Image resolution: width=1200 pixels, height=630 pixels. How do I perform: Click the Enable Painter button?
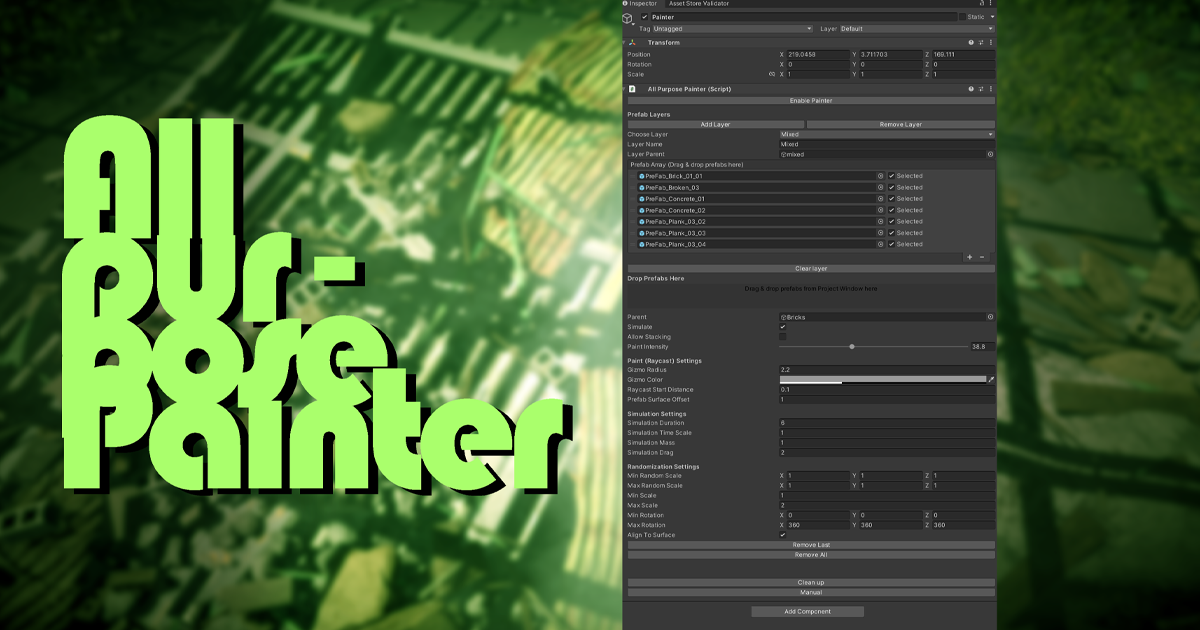tap(811, 101)
